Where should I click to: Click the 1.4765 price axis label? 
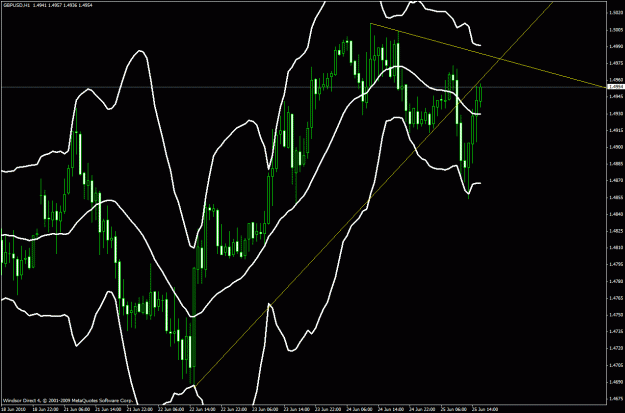click(616, 298)
